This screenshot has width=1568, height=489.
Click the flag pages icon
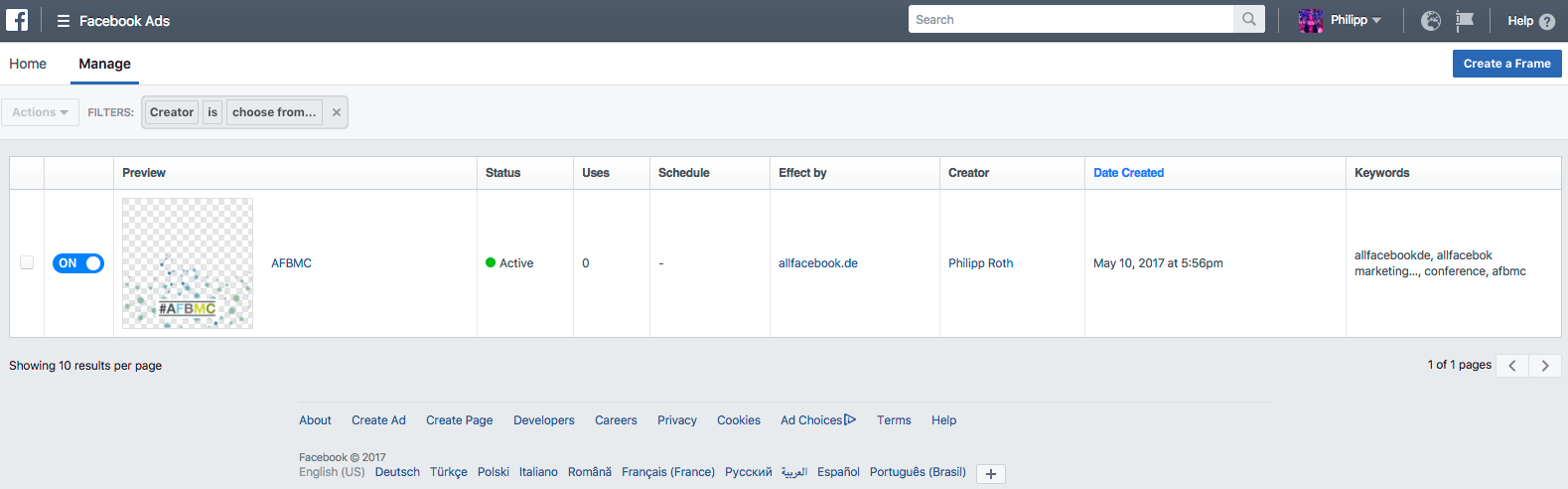(x=1465, y=21)
